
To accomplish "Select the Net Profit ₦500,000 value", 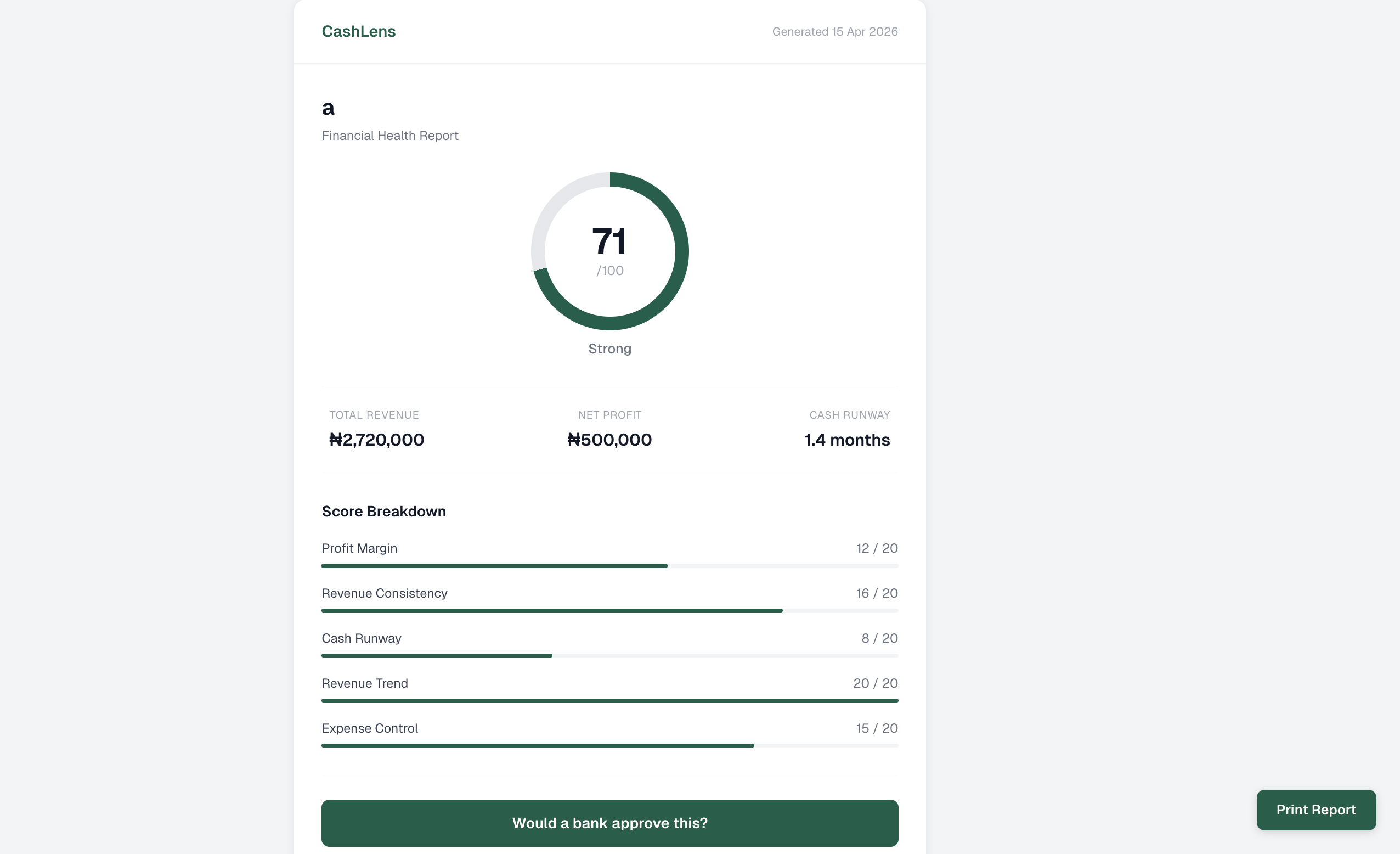I will tap(609, 440).
